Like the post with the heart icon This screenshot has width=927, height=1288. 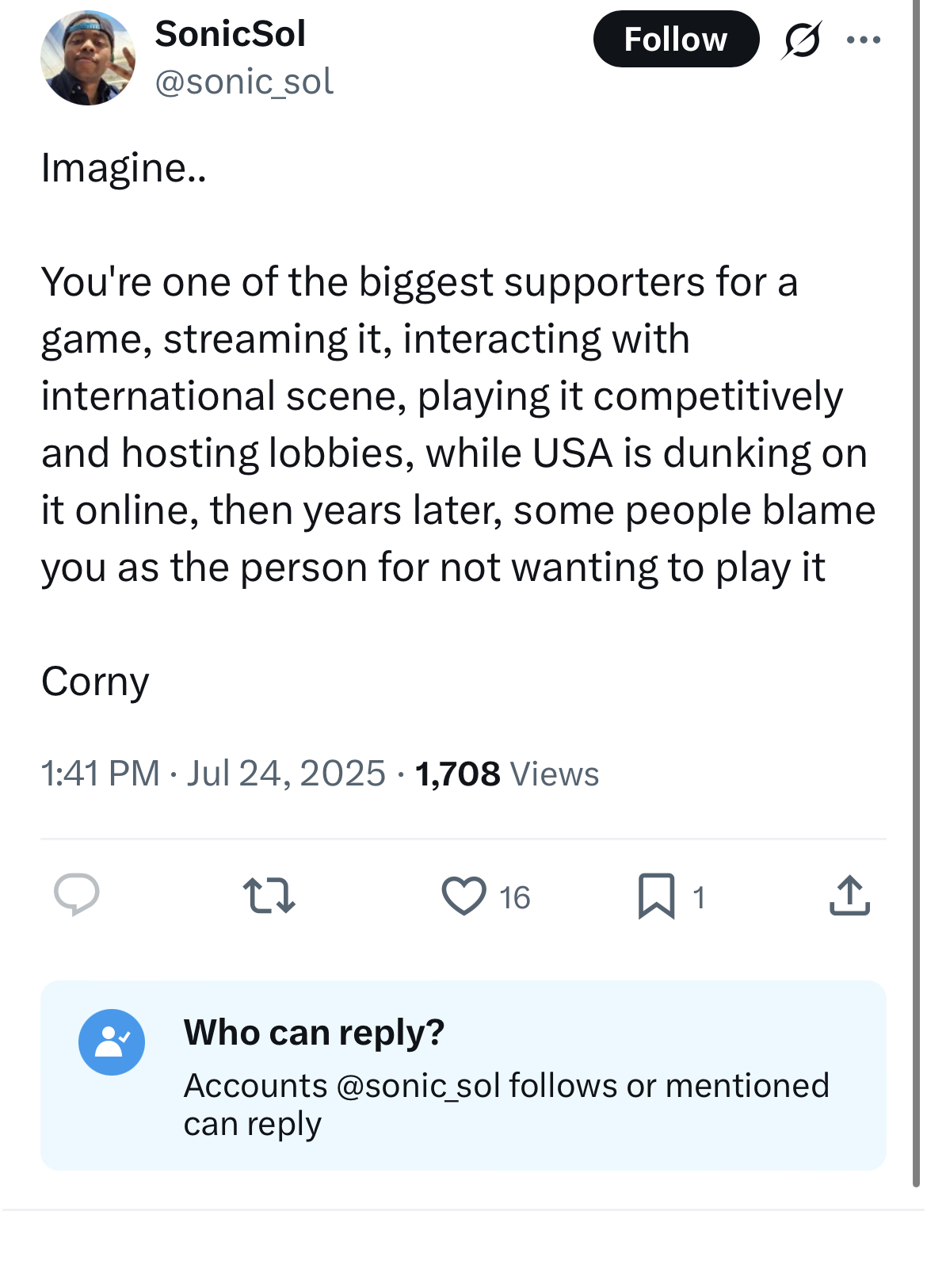463,896
